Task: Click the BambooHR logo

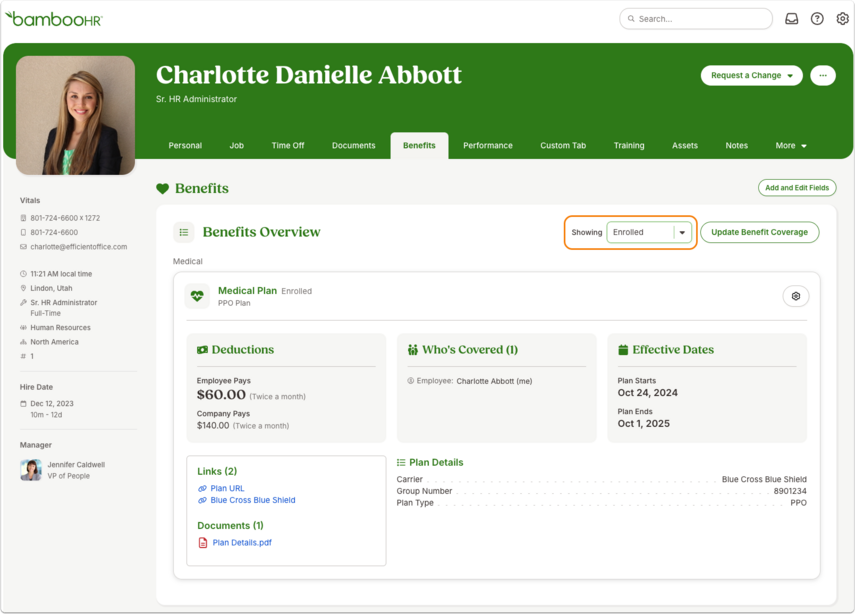Action: tap(53, 19)
